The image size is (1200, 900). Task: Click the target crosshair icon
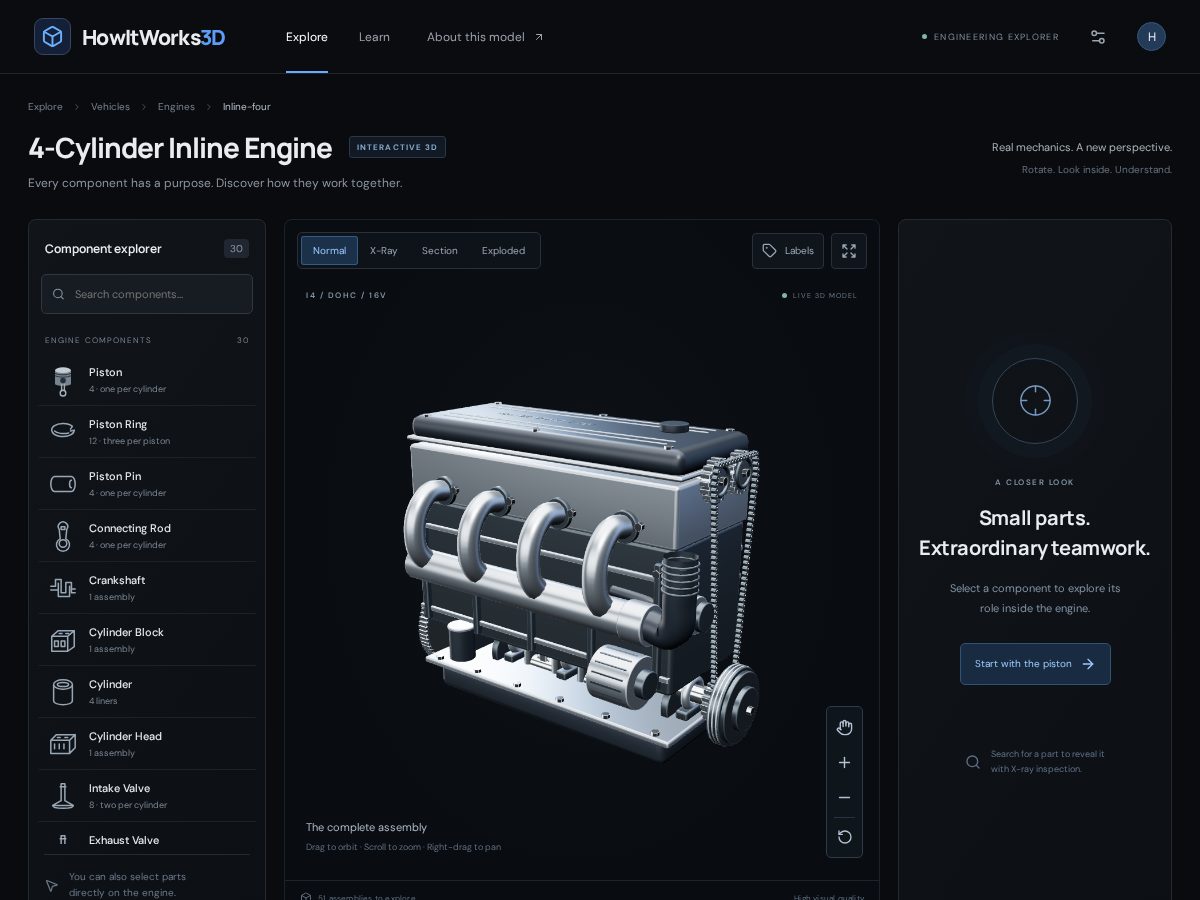[1035, 401]
